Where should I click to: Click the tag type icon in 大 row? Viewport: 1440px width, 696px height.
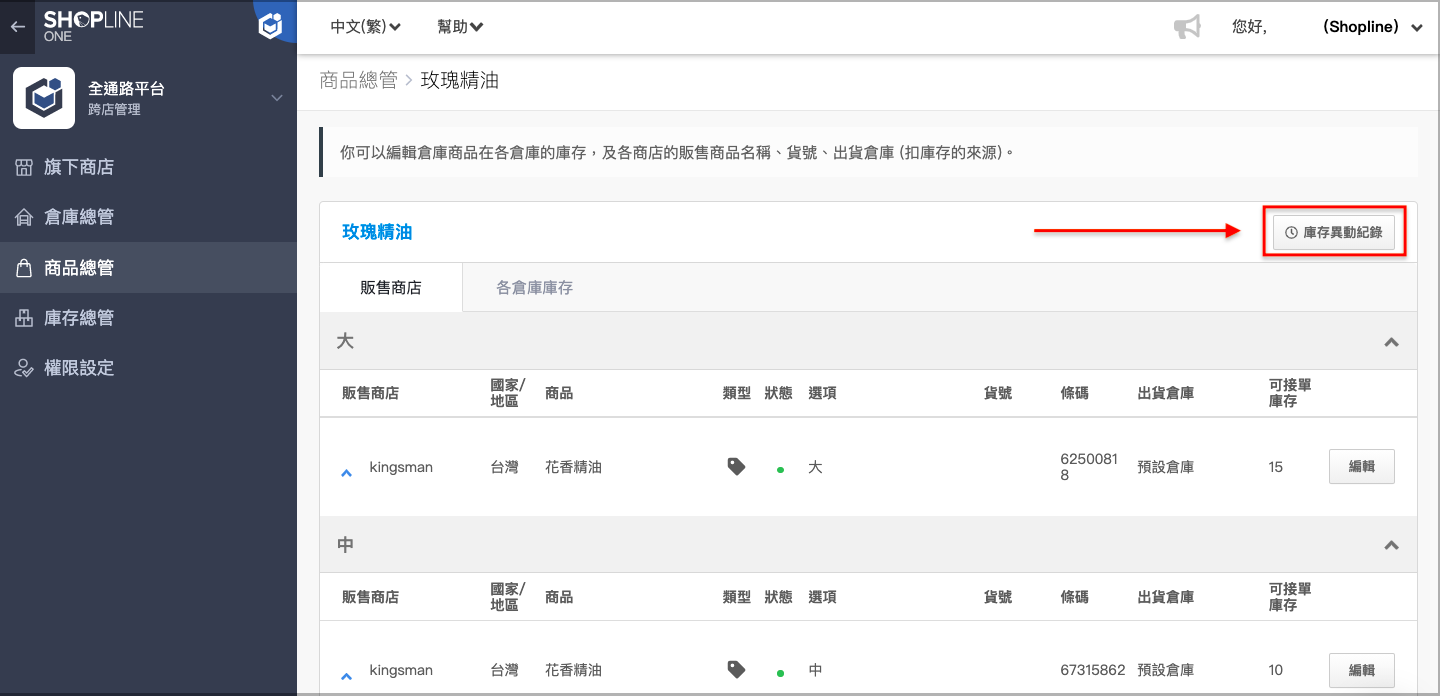736,466
